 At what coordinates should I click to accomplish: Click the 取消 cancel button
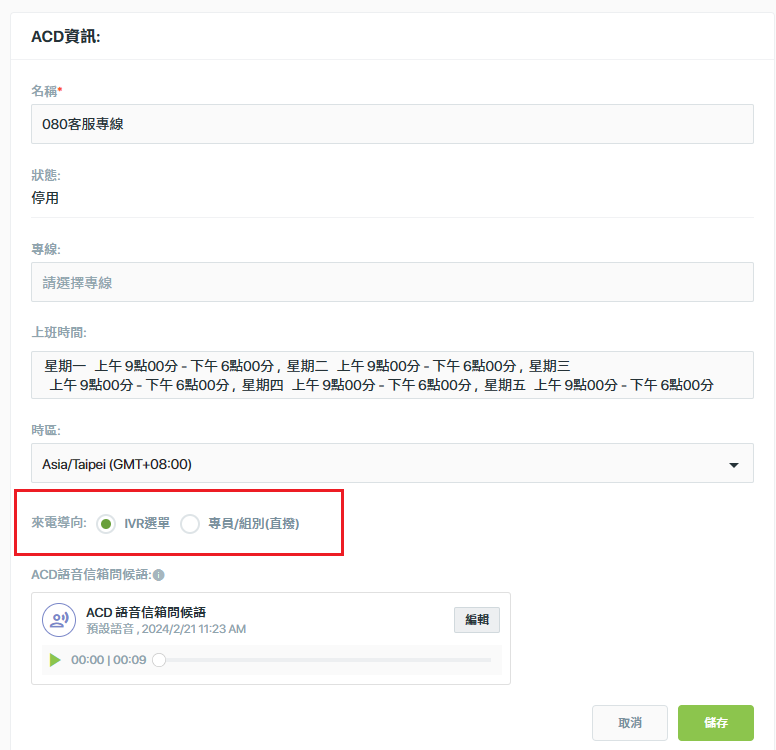[x=630, y=723]
